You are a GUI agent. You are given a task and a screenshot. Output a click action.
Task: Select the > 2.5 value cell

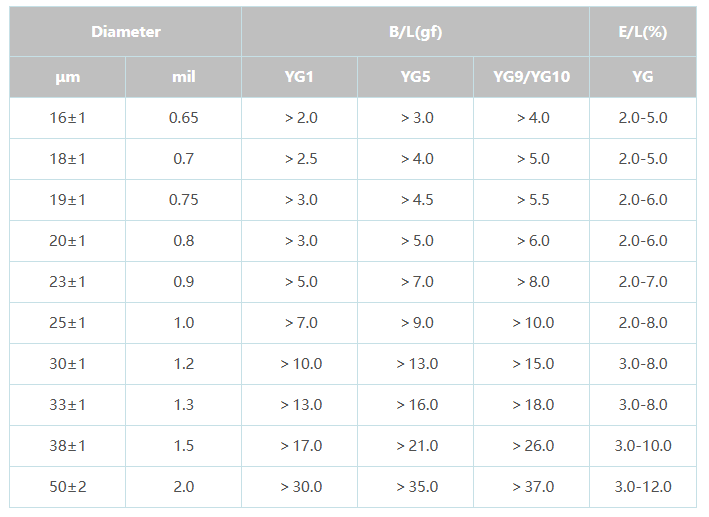point(300,159)
